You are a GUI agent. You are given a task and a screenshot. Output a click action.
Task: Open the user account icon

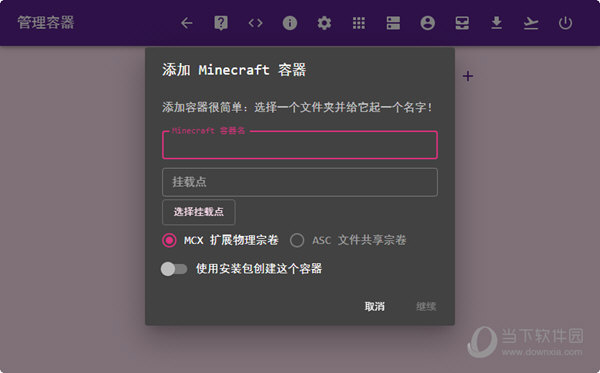427,23
